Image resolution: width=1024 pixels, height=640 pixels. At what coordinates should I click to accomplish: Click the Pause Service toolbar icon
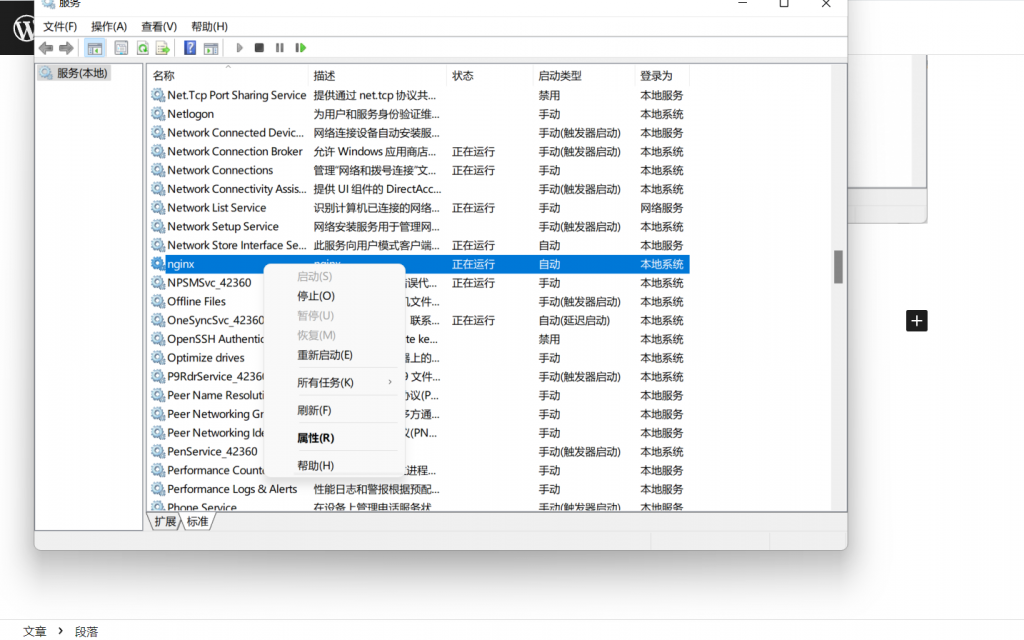click(x=280, y=48)
